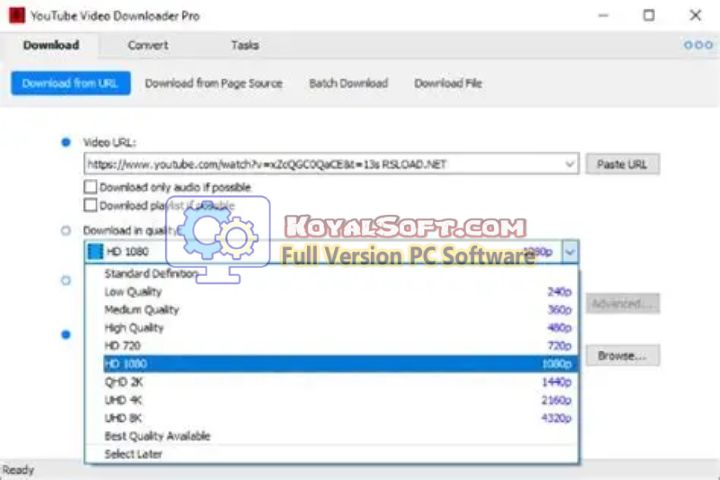Screen dimensions: 720x480
Task: Collapse the quality dropdown arrow
Action: click(x=570, y=252)
